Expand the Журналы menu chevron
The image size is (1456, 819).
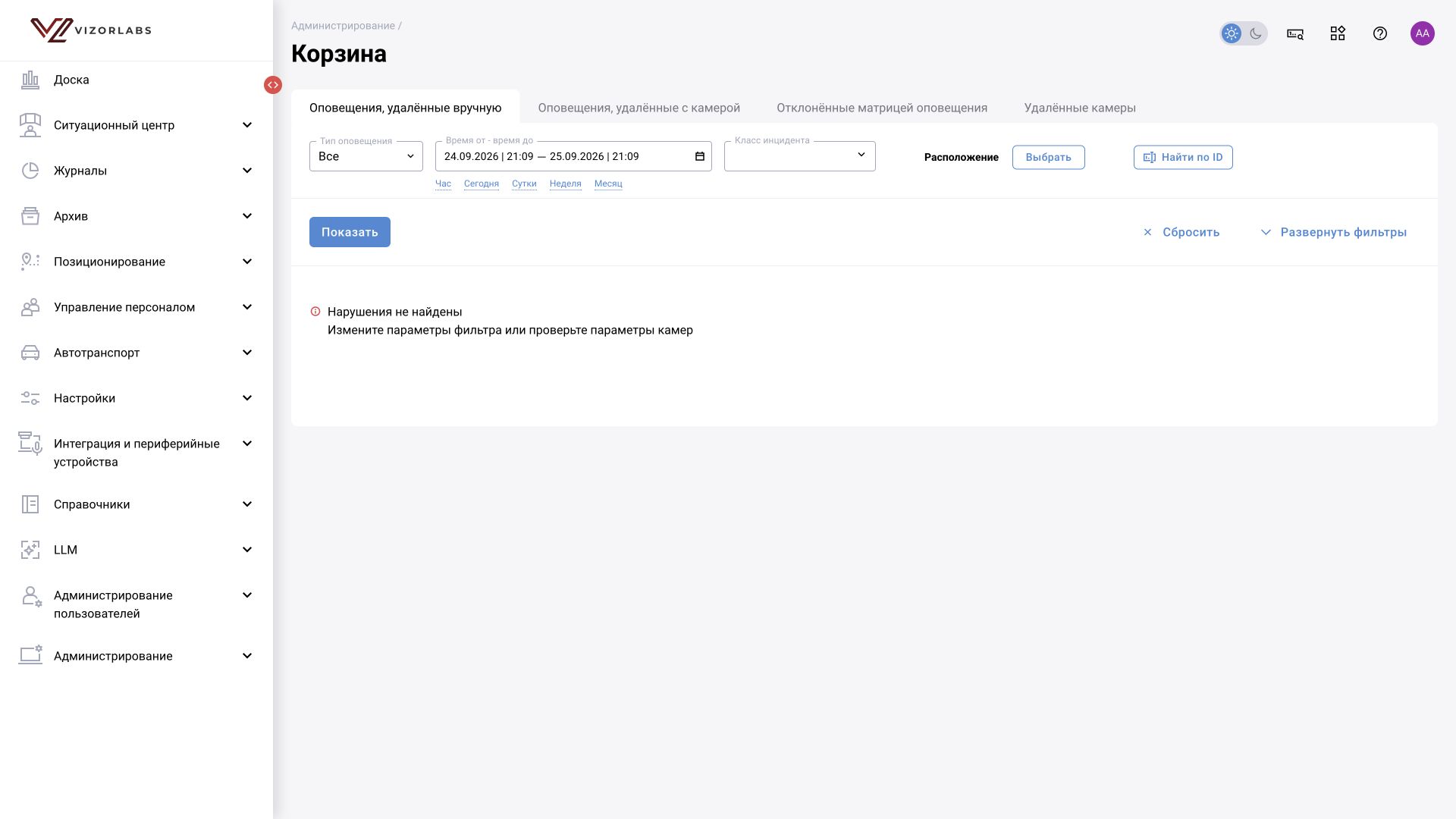(x=247, y=171)
